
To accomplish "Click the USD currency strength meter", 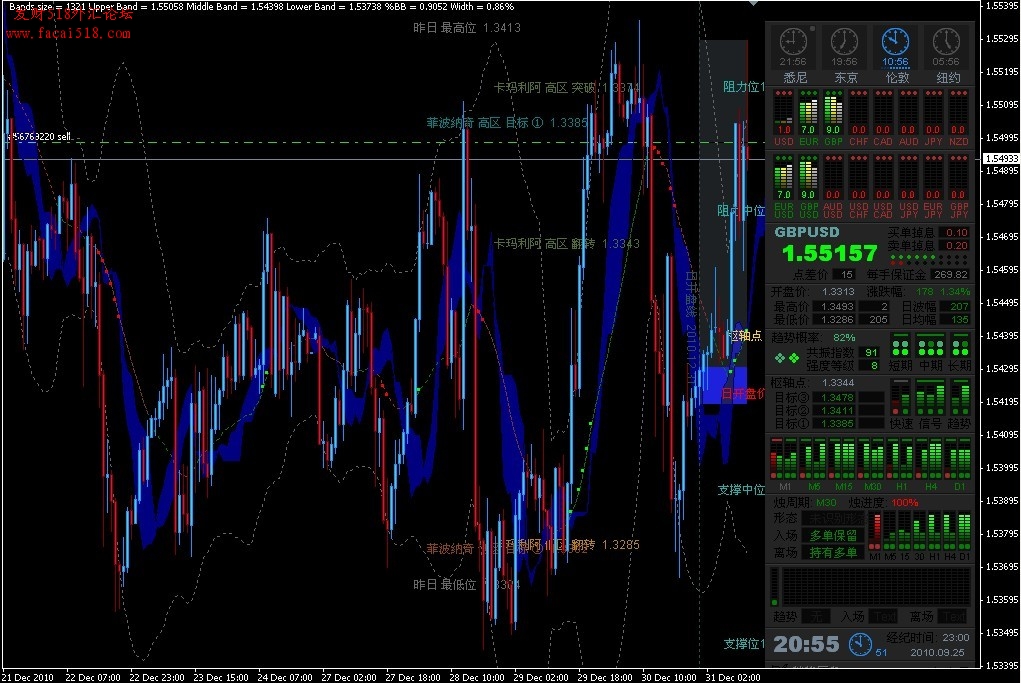I will pos(783,112).
